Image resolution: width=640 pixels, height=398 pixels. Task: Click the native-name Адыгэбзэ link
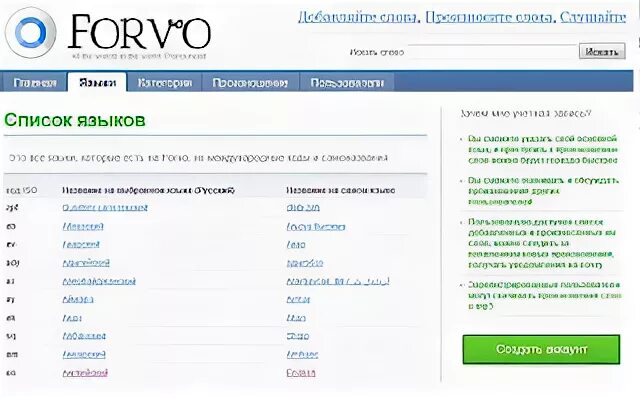[304, 262]
